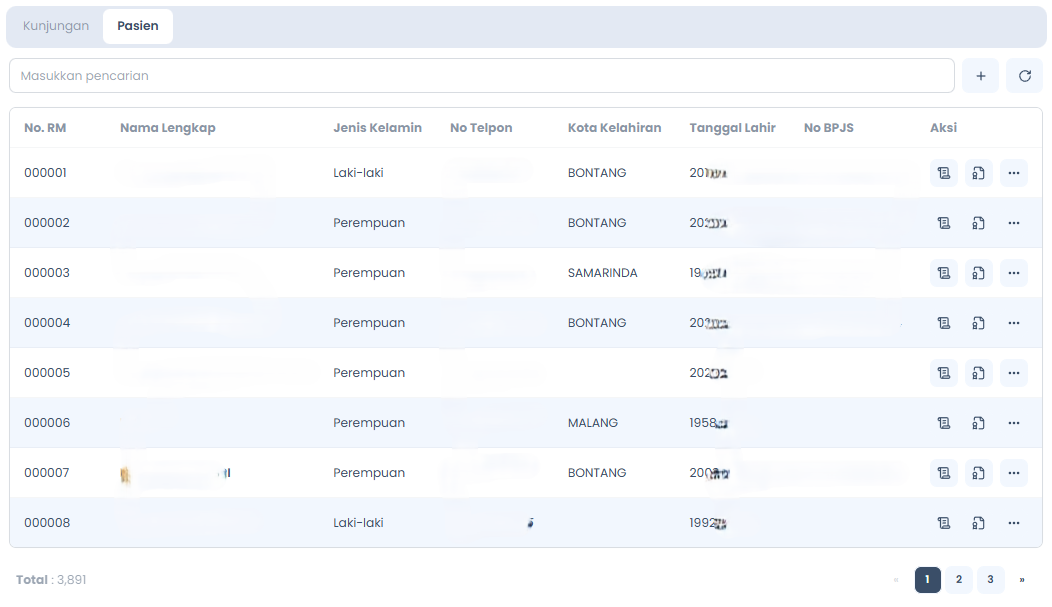The image size is (1052, 607).
Task: Open record document icon for patient 000001
Action: (x=943, y=173)
